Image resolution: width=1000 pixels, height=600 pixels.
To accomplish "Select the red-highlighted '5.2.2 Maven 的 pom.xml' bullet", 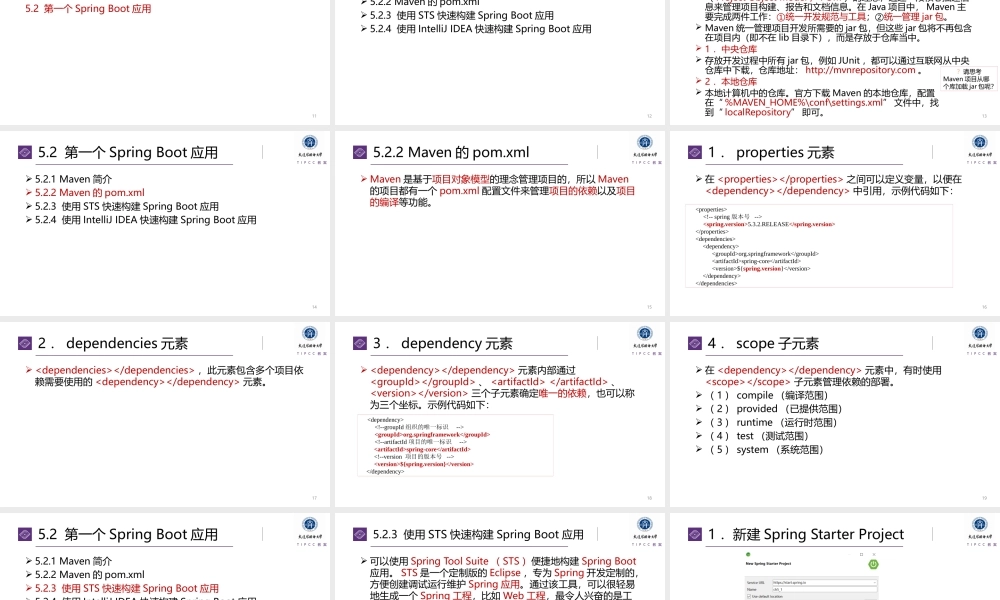I will (89, 193).
